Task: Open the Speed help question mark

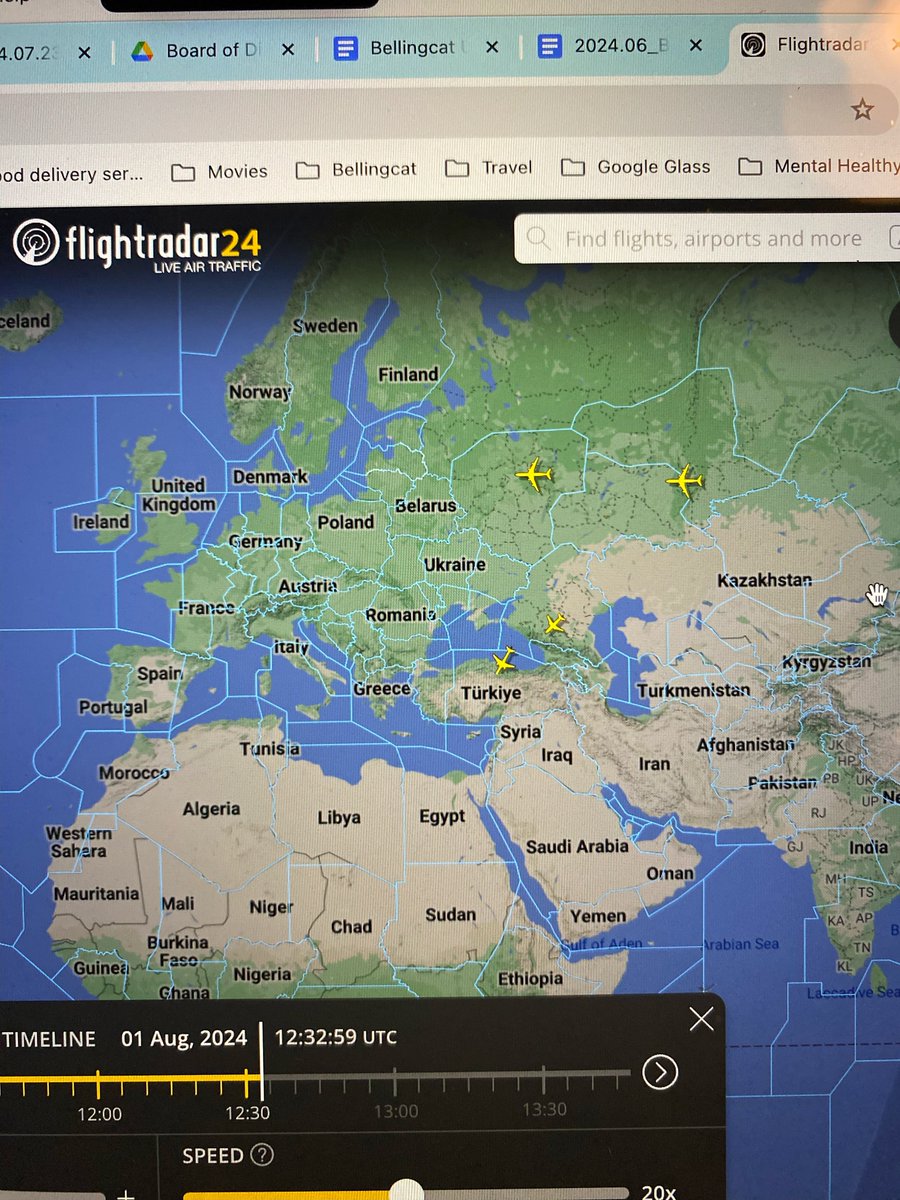Action: coord(261,1155)
